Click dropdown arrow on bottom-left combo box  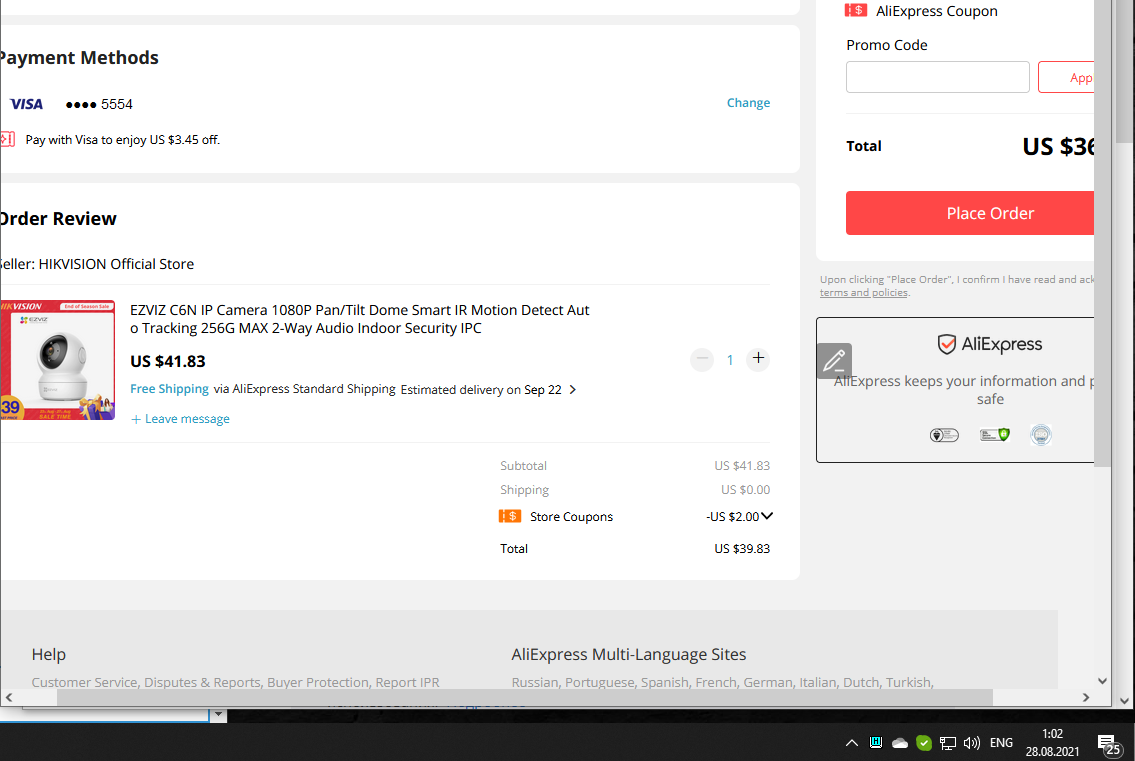click(218, 715)
